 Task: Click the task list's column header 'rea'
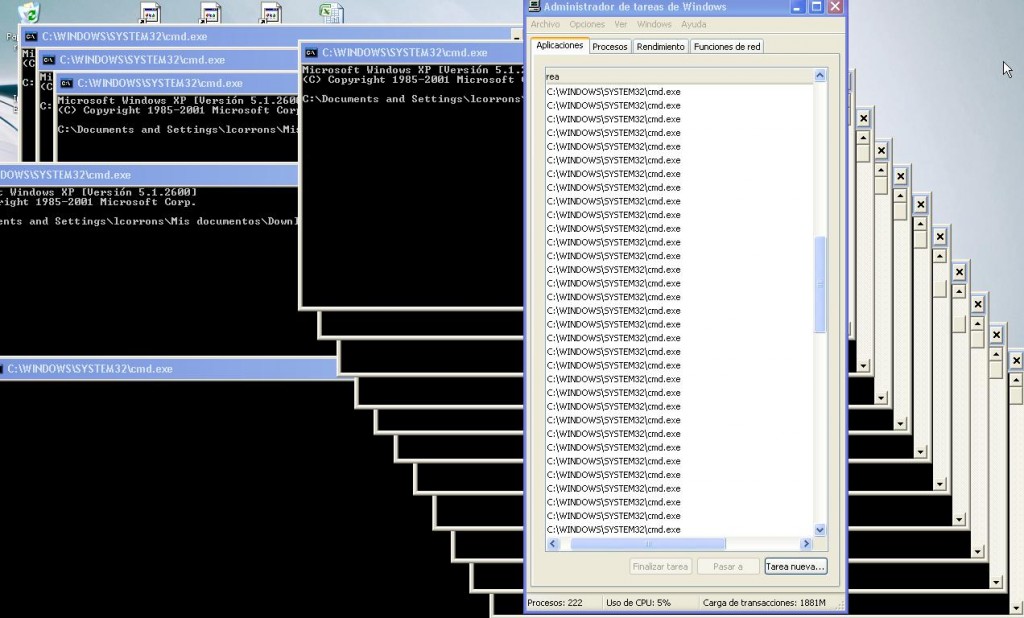679,76
